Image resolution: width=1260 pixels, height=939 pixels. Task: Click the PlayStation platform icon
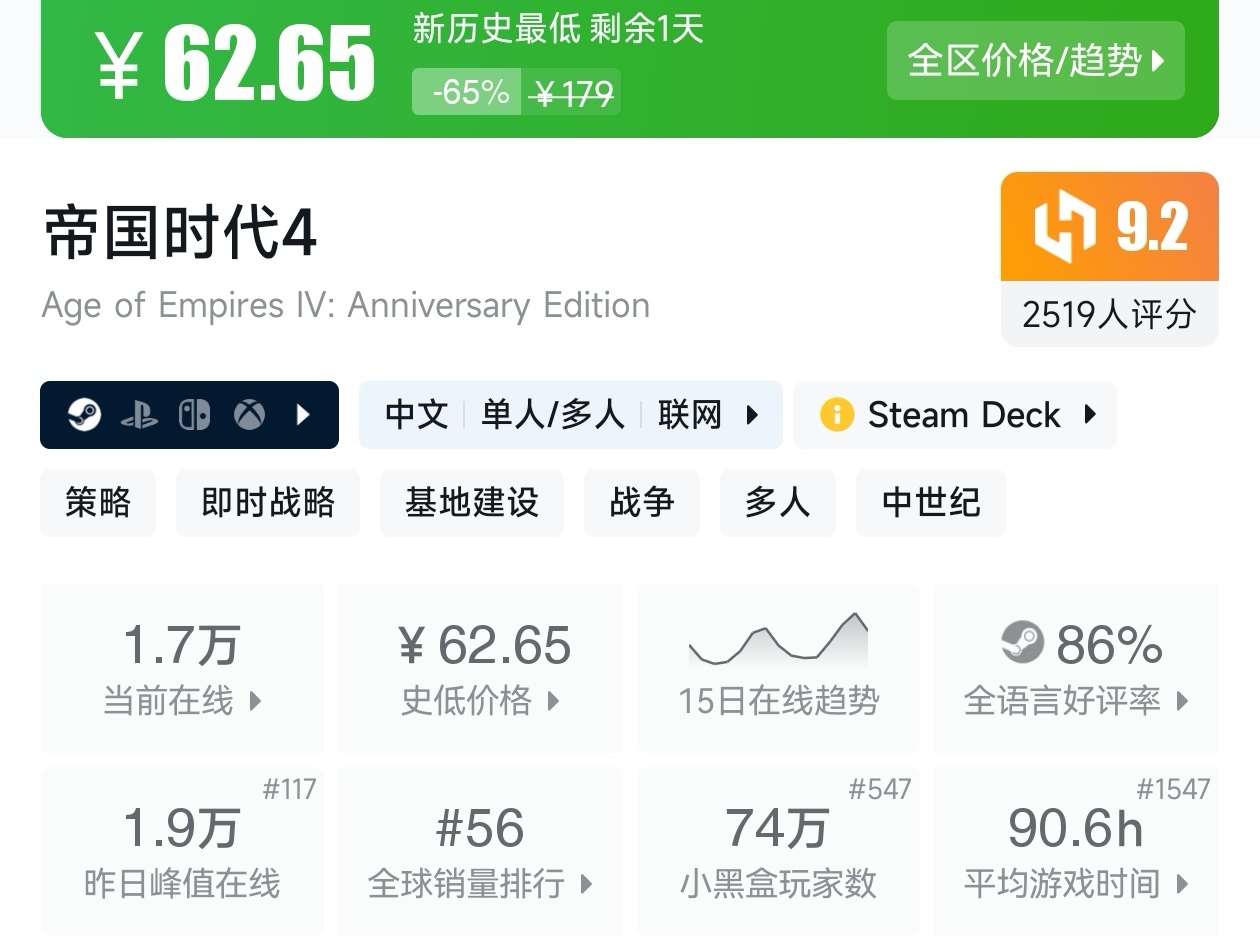coord(139,414)
